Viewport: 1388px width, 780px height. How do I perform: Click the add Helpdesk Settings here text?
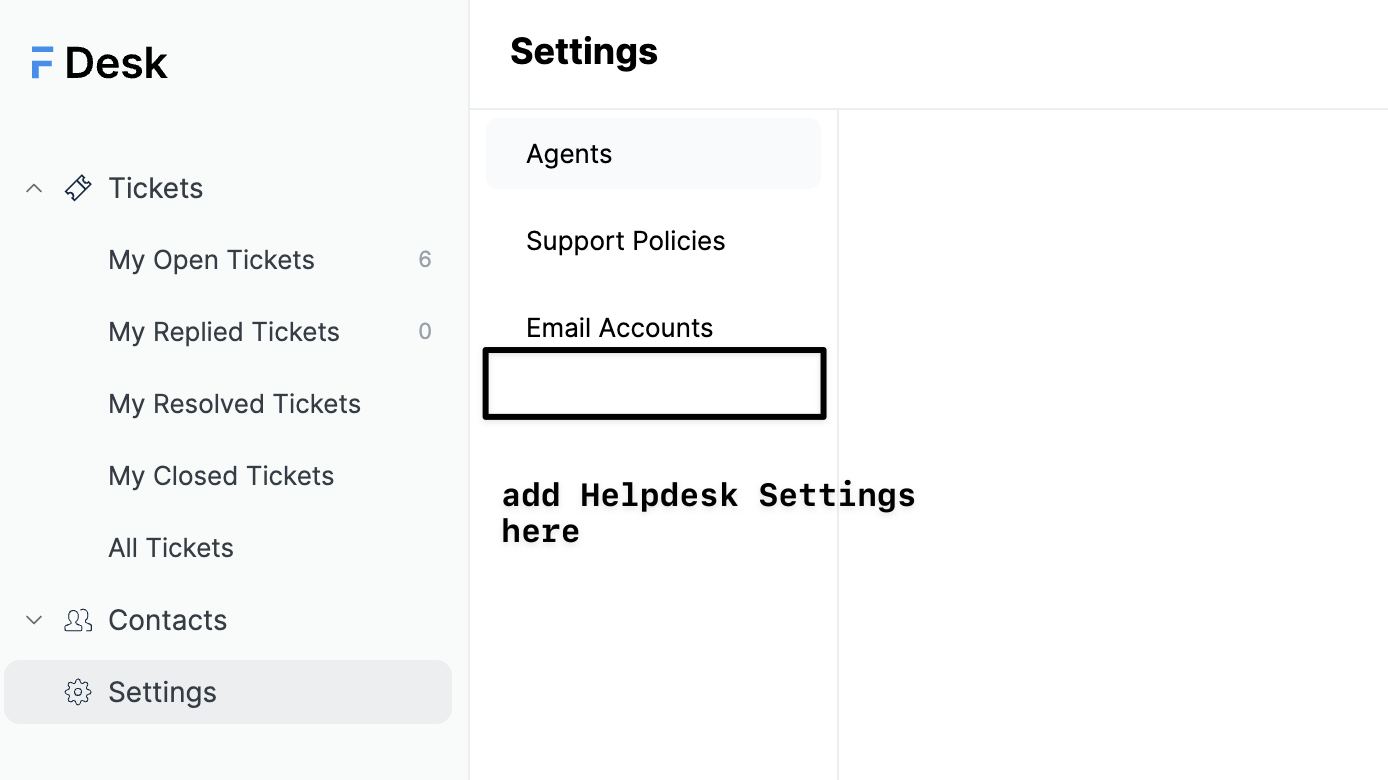(708, 512)
